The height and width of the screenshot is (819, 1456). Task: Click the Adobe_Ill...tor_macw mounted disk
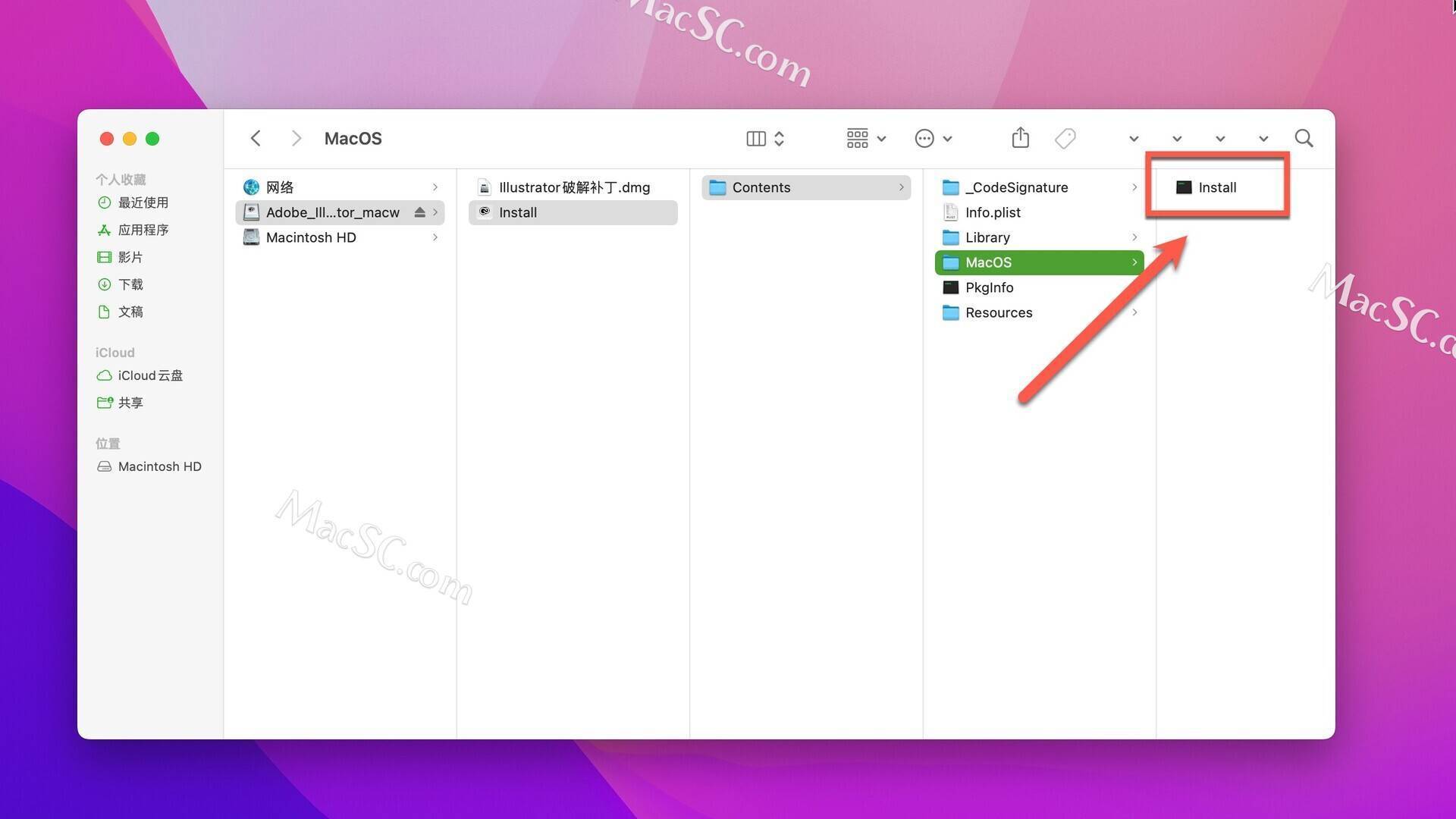point(332,212)
